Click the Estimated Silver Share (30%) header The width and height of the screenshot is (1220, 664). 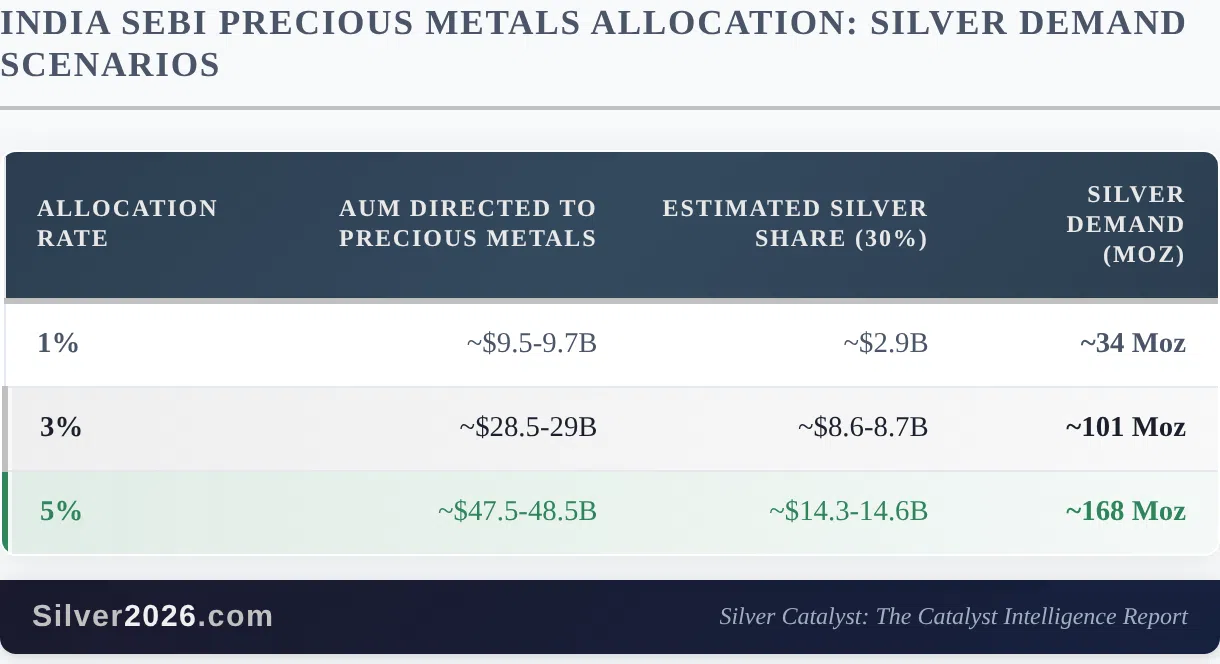point(795,223)
